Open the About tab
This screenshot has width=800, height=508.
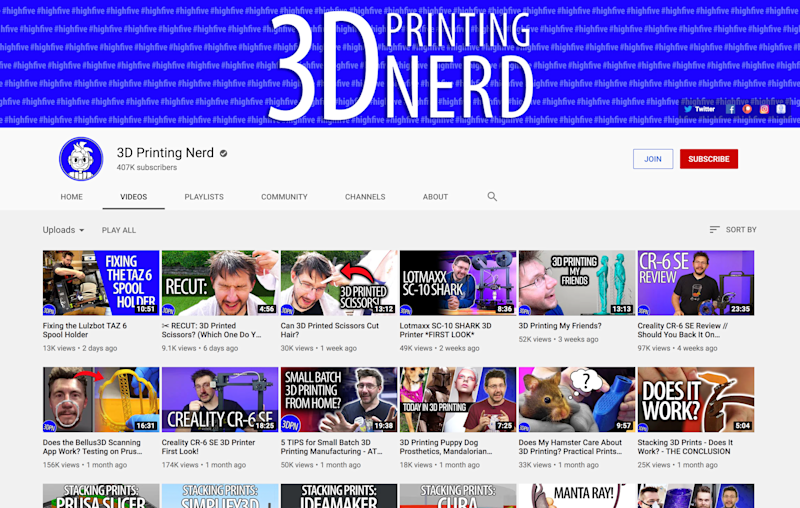435,197
